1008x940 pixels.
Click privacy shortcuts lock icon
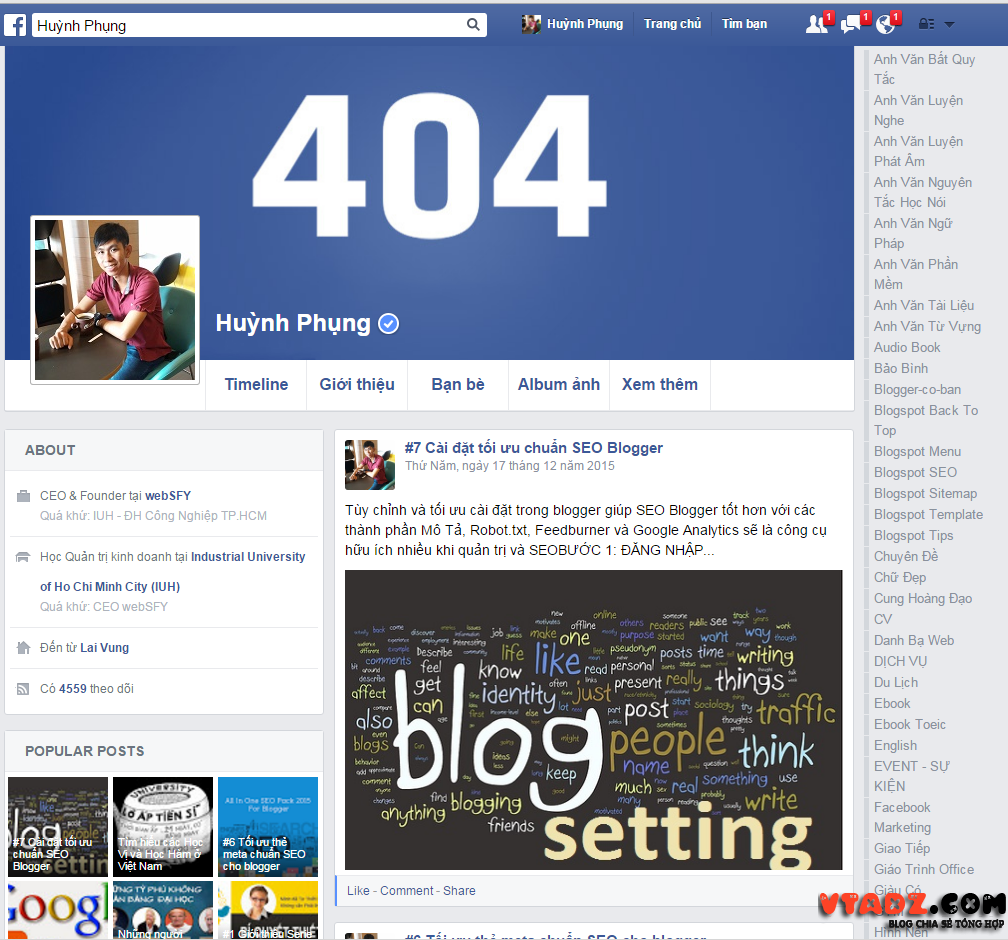[926, 24]
